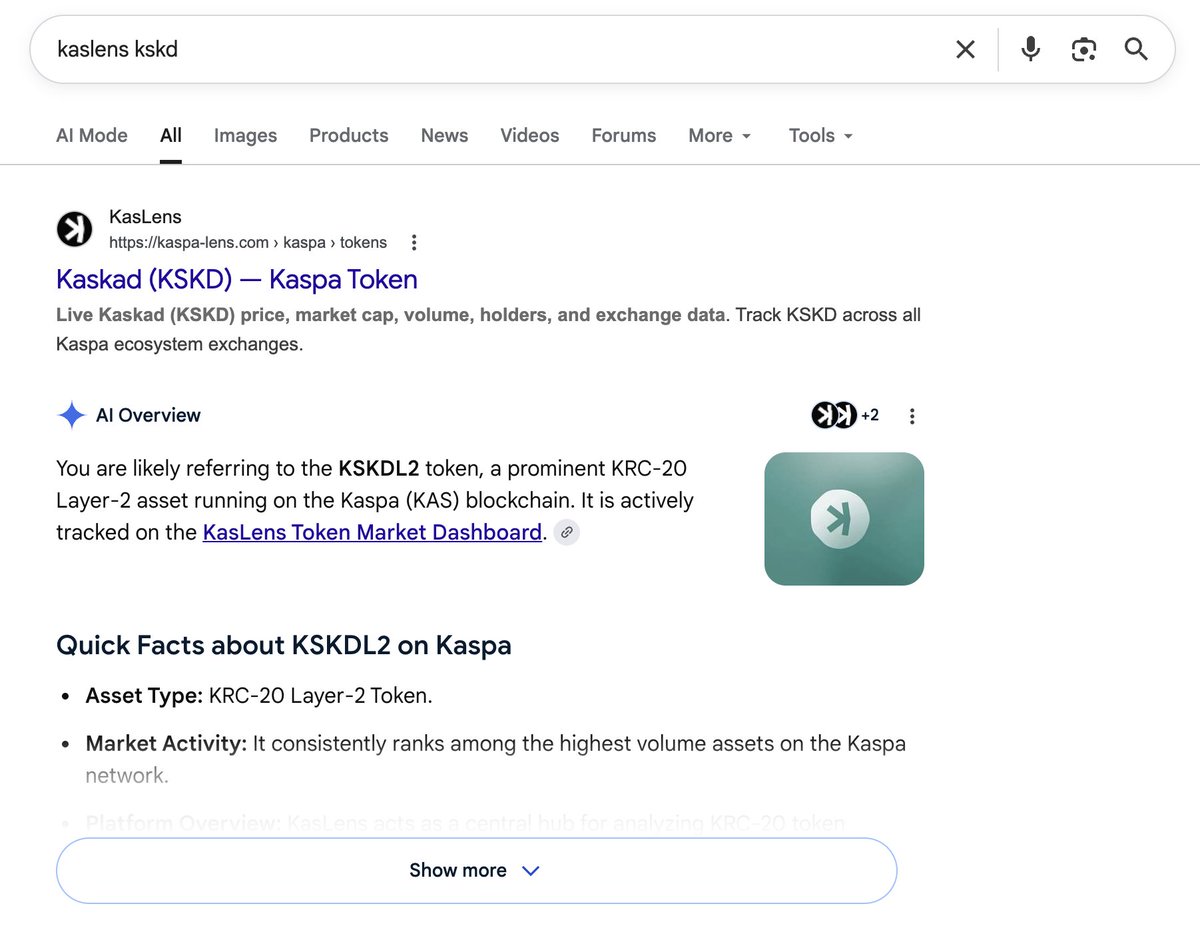
Task: Click 'Quick Facts about KSKDL2 on Kaspa' heading
Action: point(284,645)
